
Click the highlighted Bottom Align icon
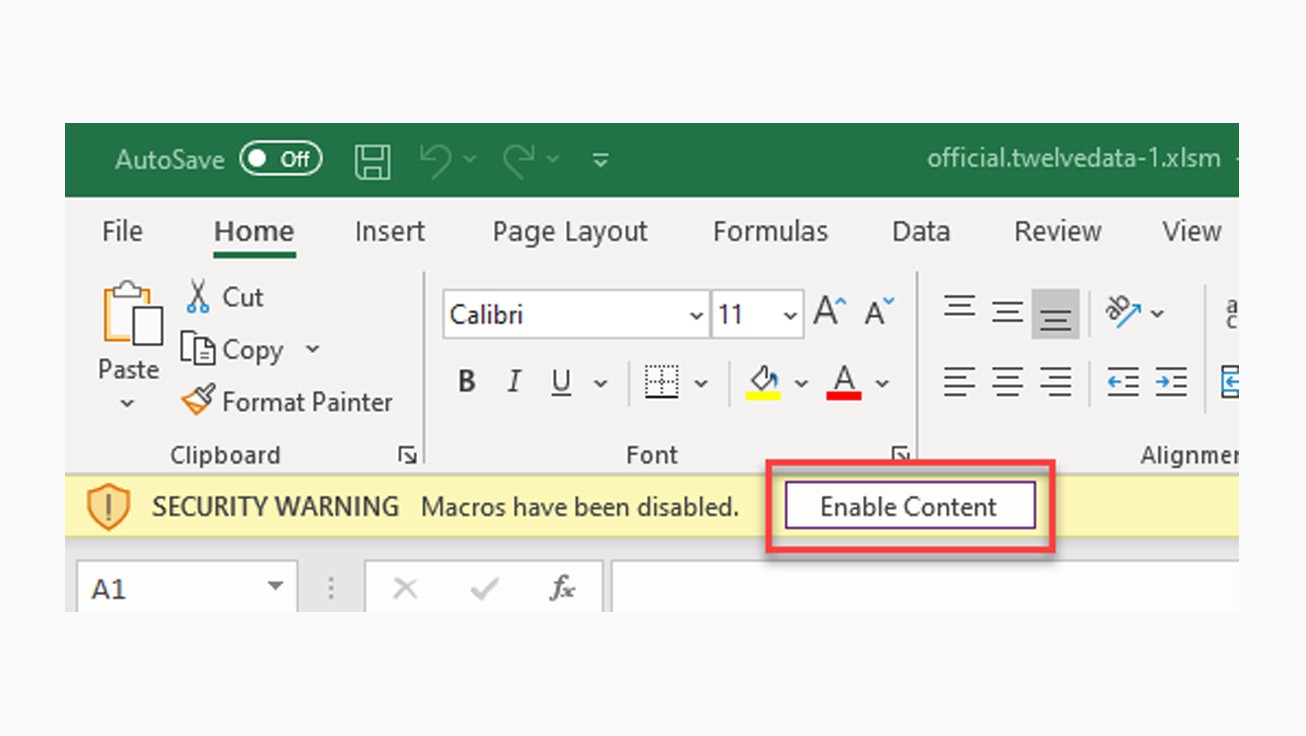coord(1056,314)
